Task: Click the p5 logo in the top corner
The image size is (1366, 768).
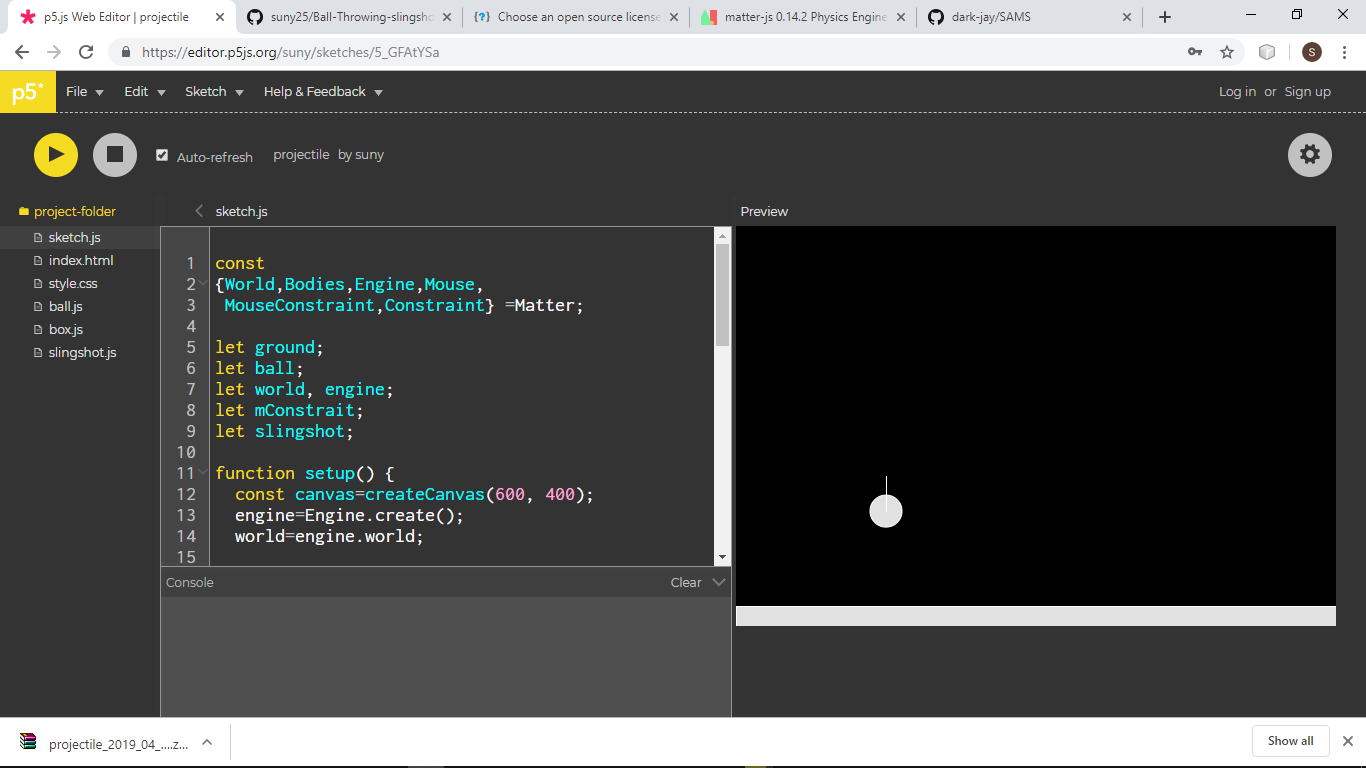Action: tap(27, 91)
